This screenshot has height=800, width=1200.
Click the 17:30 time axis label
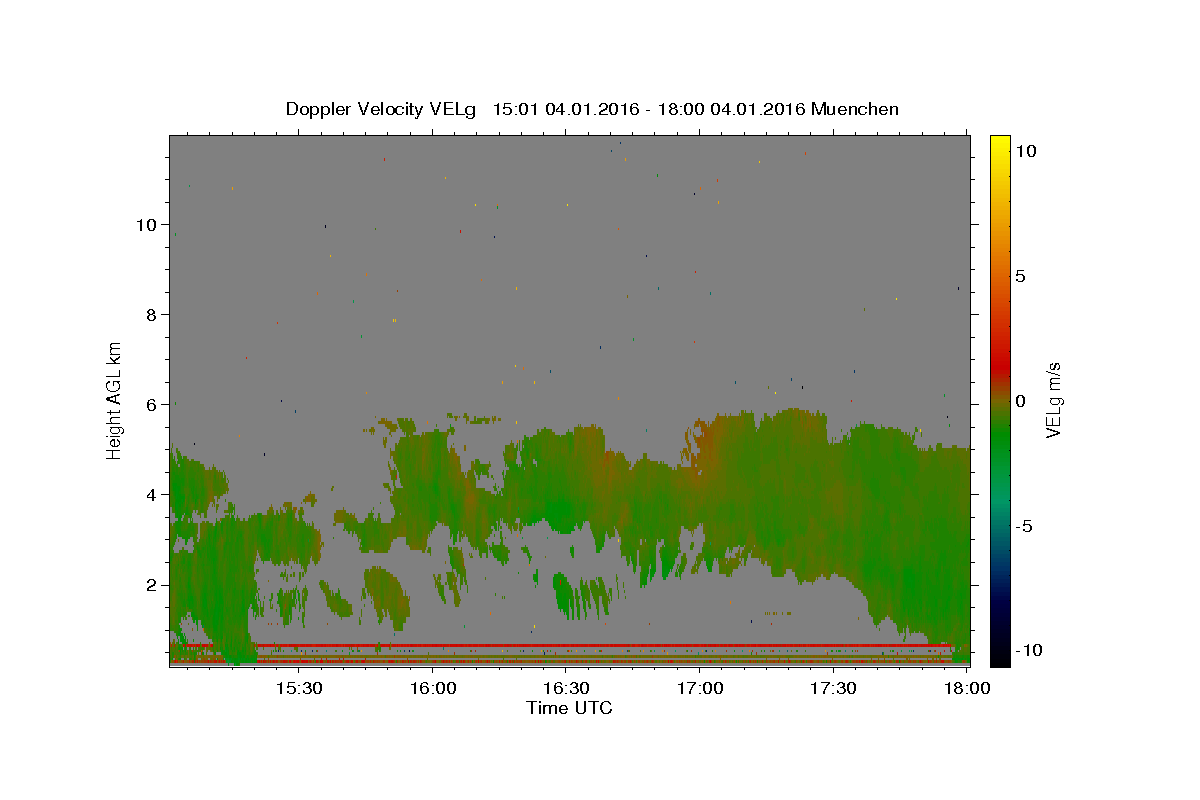coord(833,690)
